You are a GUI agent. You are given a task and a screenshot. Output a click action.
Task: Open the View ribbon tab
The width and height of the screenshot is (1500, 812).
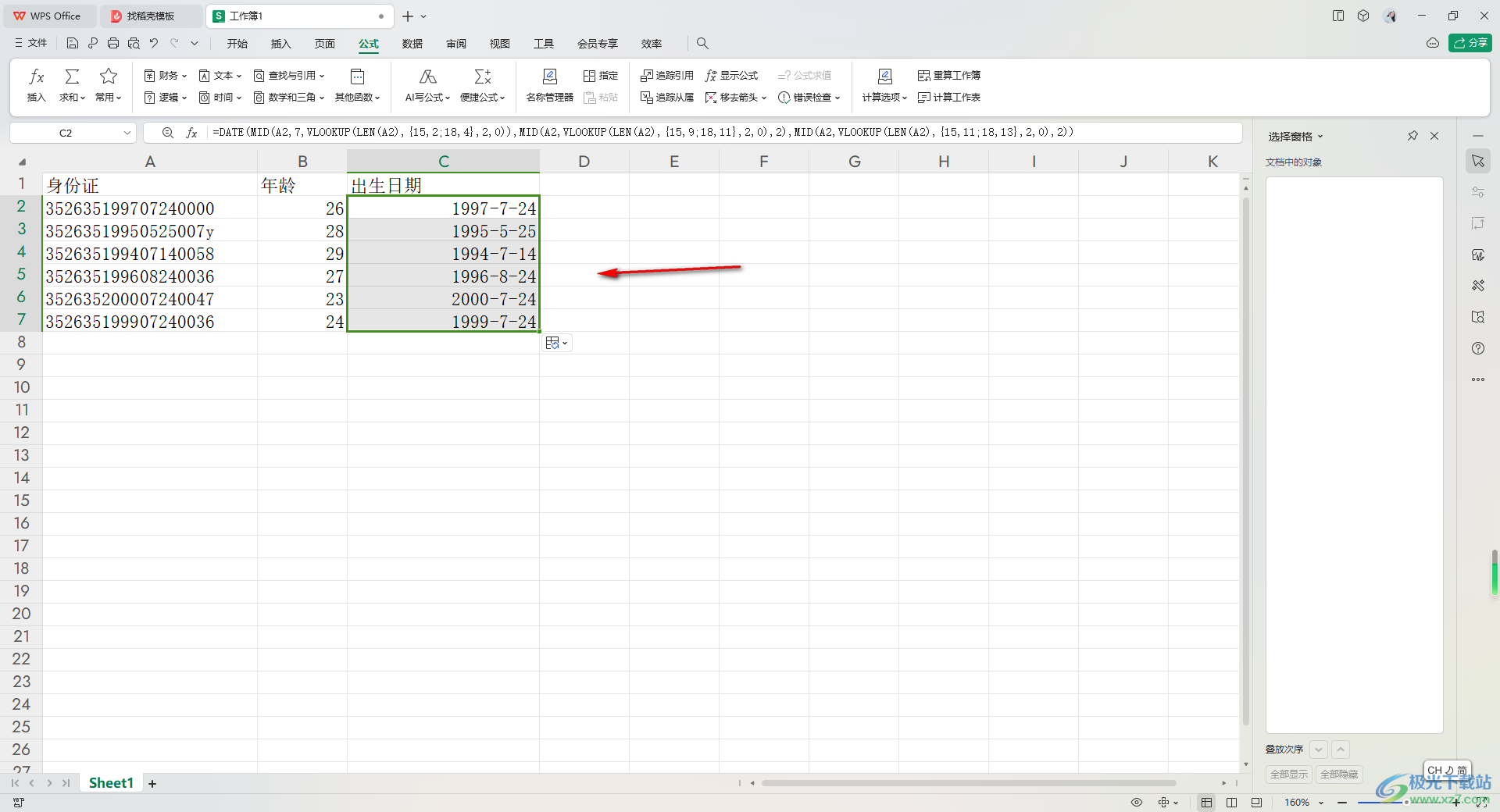point(500,44)
